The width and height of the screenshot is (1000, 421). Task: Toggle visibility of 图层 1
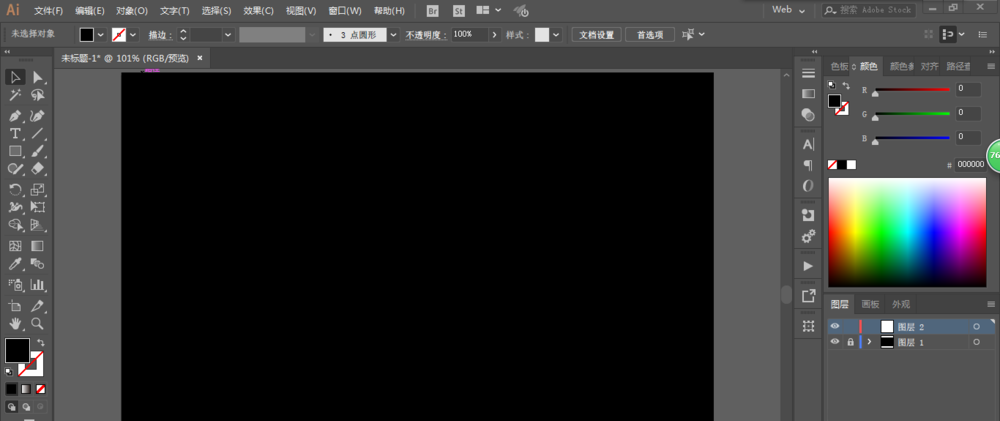click(x=835, y=342)
